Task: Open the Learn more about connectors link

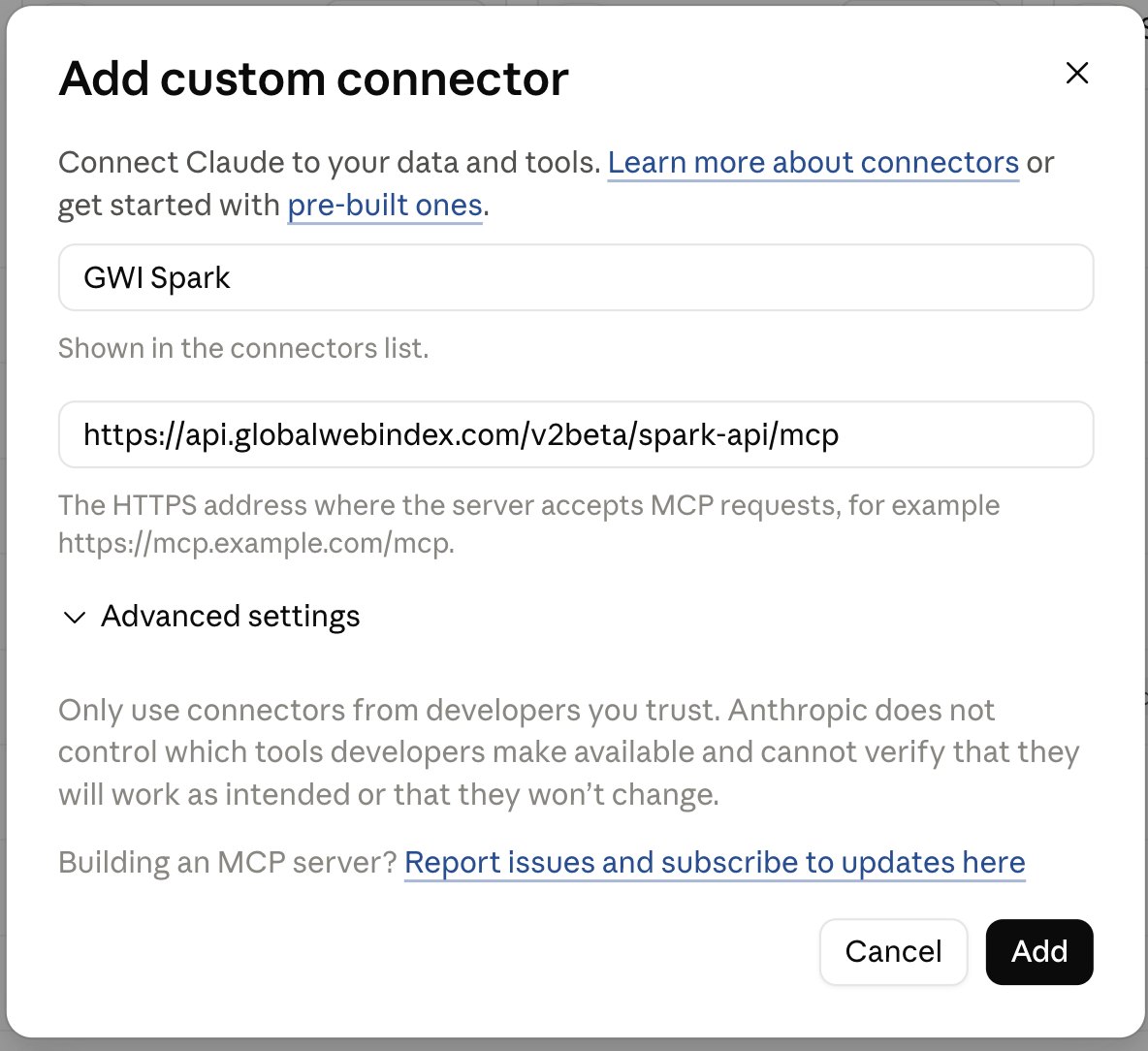Action: [813, 163]
